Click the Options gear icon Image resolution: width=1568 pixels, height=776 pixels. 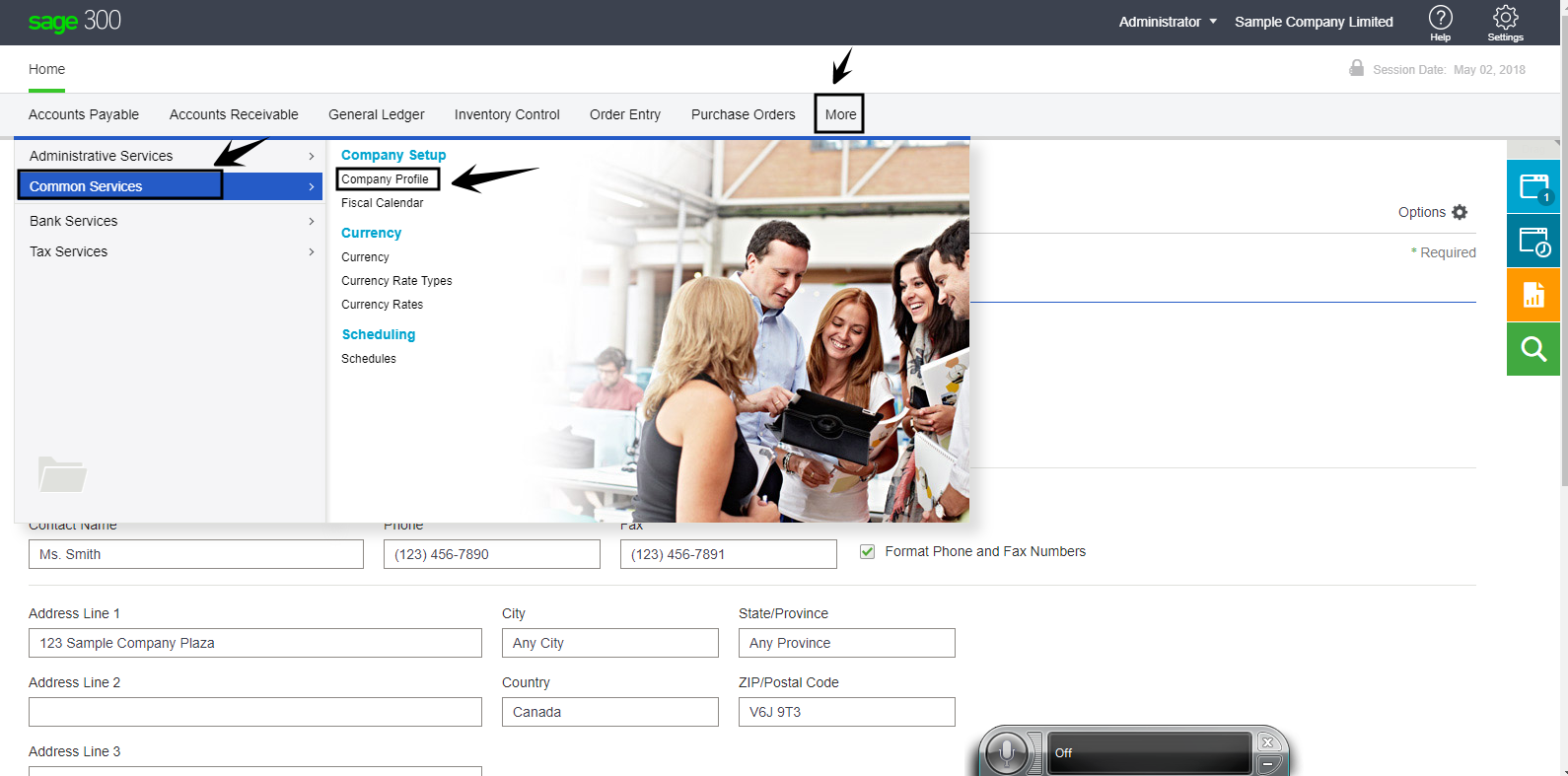click(1460, 212)
